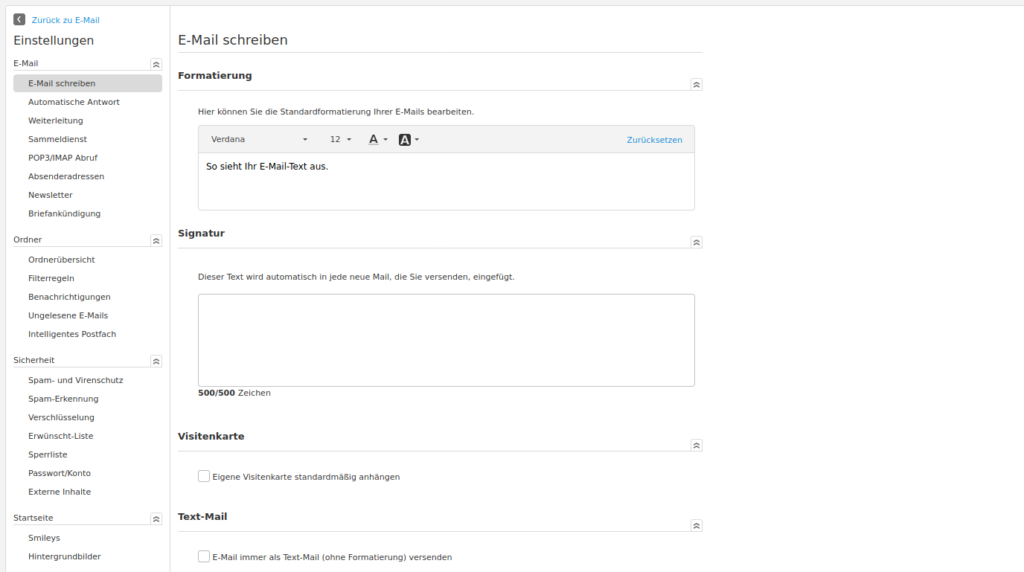1024x572 pixels.
Task: Click inside the Signatur text box
Action: (x=446, y=340)
